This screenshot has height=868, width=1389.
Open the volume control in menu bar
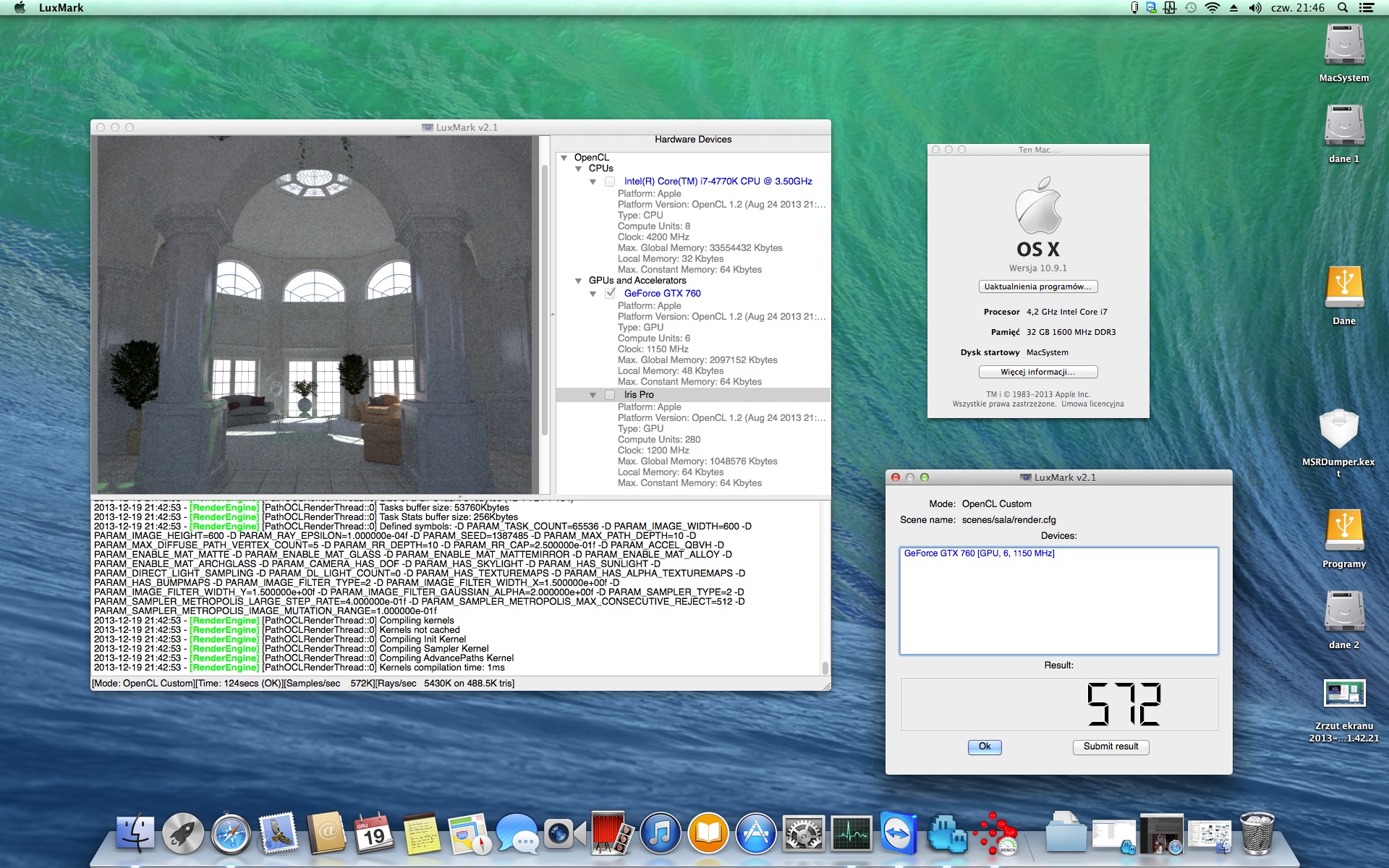[1255, 8]
